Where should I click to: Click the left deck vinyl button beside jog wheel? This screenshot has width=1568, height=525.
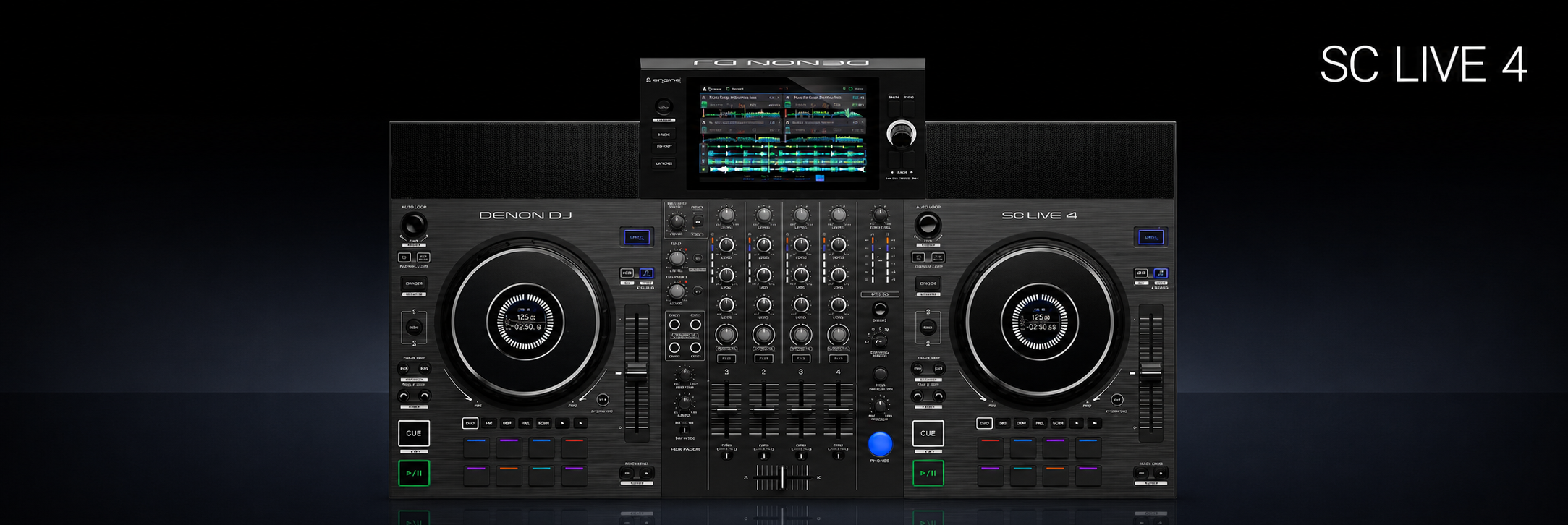click(x=602, y=399)
